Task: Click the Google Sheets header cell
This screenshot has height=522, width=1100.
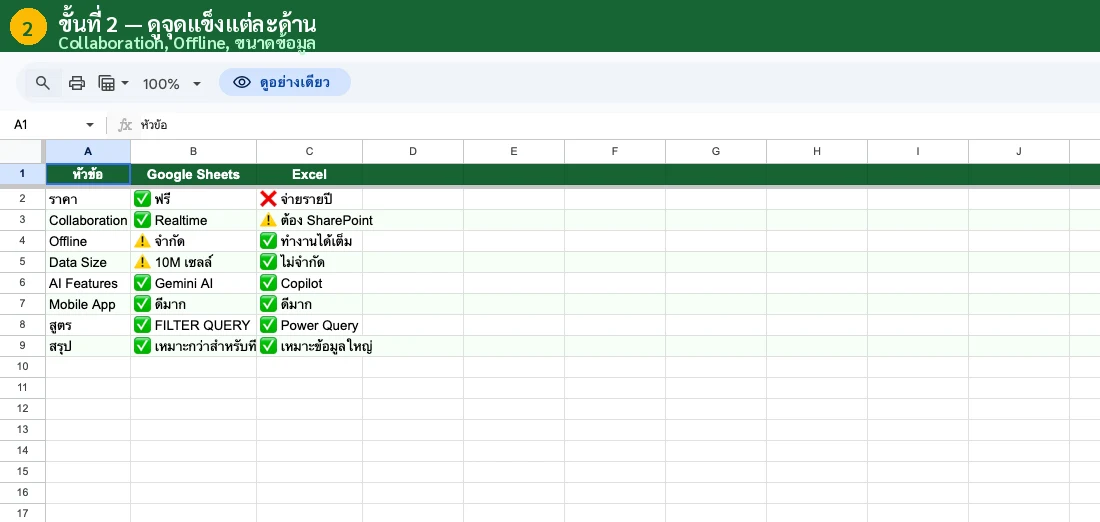Action: 194,174
